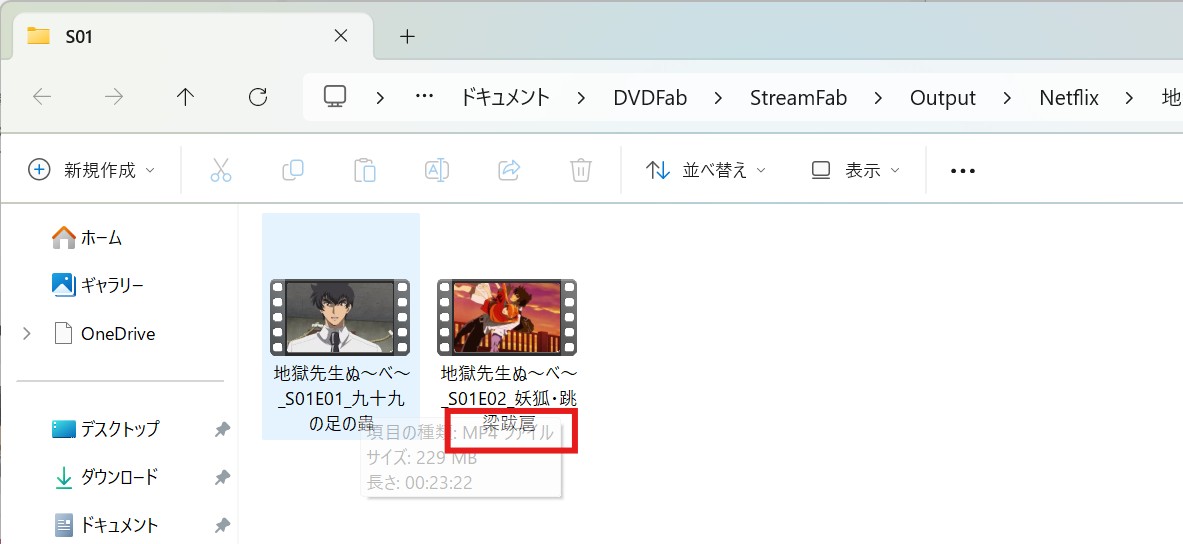Click the Delete trash can icon
Viewport: 1183px width, 544px height.
click(580, 171)
